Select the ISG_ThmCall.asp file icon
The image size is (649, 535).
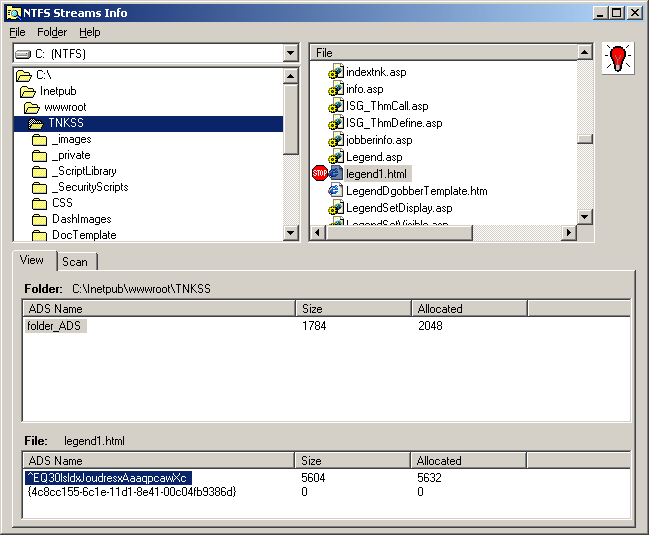tap(336, 106)
